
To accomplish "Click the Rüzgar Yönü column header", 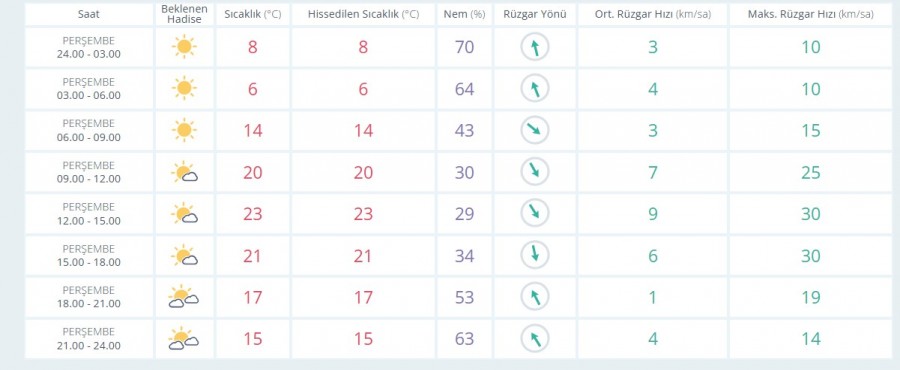I will 535,14.
